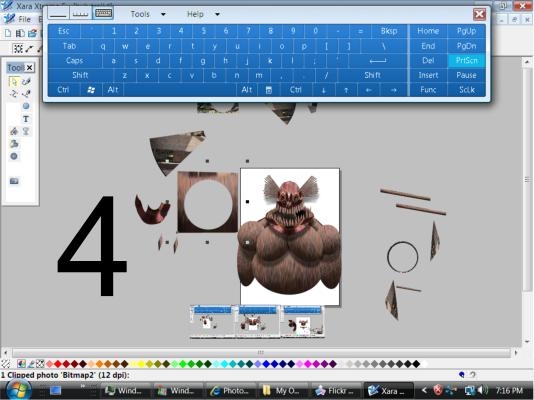Open the colour editor icon
This screenshot has width=534, height=400.
(21, 364)
